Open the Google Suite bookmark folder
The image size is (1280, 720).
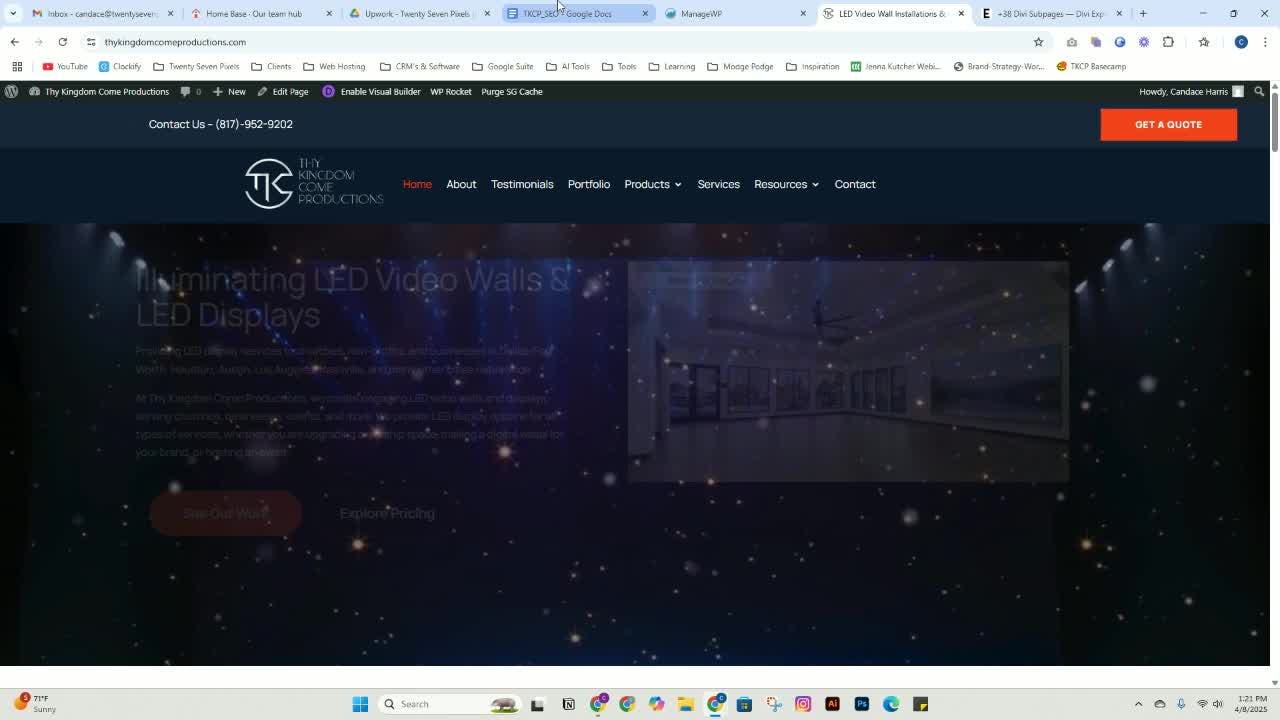[502, 66]
